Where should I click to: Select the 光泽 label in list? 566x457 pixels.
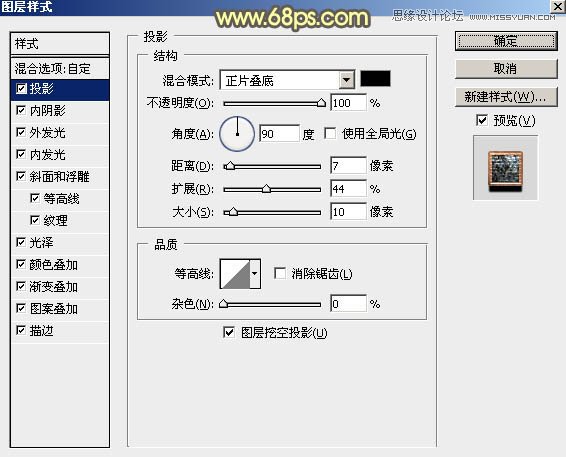(42, 243)
